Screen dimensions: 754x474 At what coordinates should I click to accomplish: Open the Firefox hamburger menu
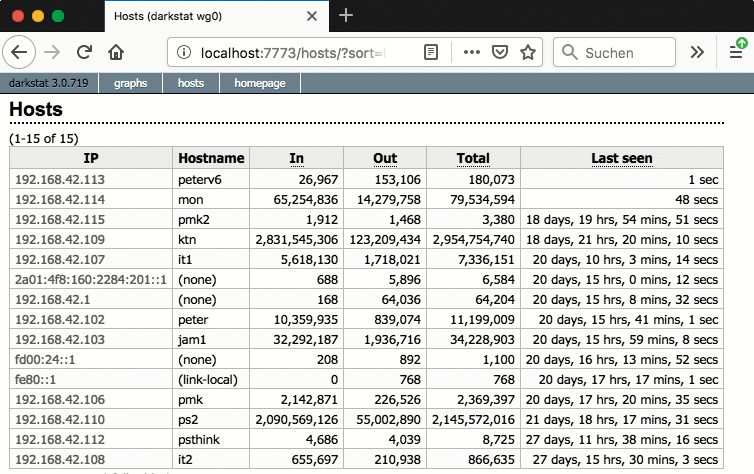(735, 52)
